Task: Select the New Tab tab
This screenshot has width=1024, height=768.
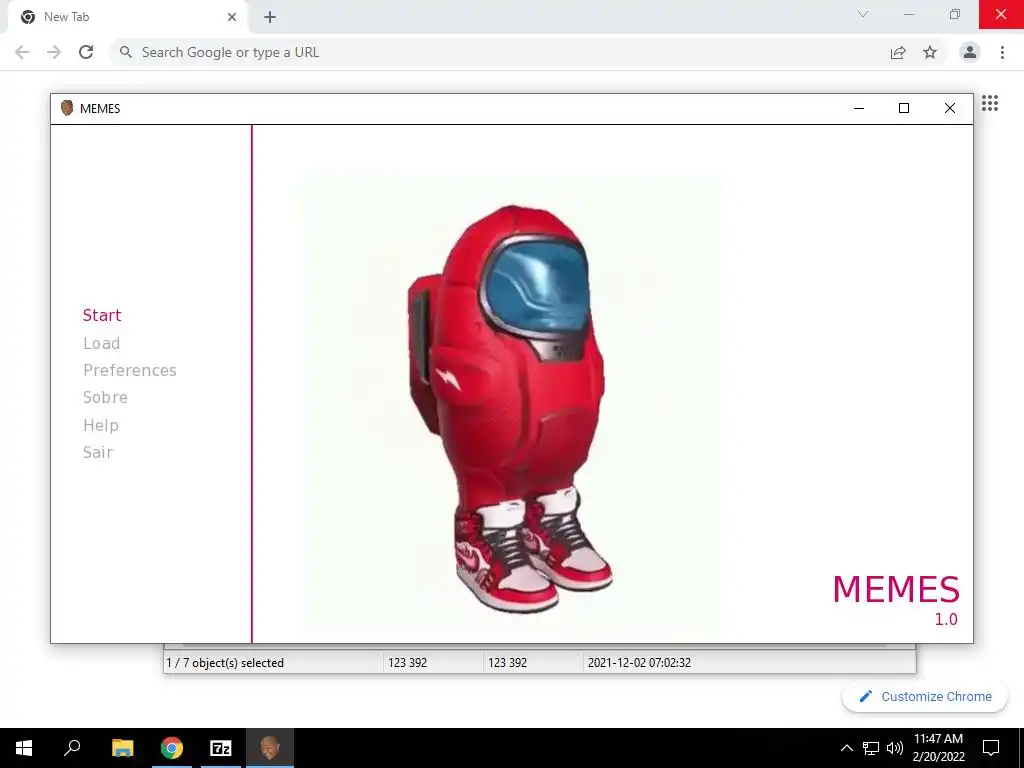Action: click(x=127, y=17)
